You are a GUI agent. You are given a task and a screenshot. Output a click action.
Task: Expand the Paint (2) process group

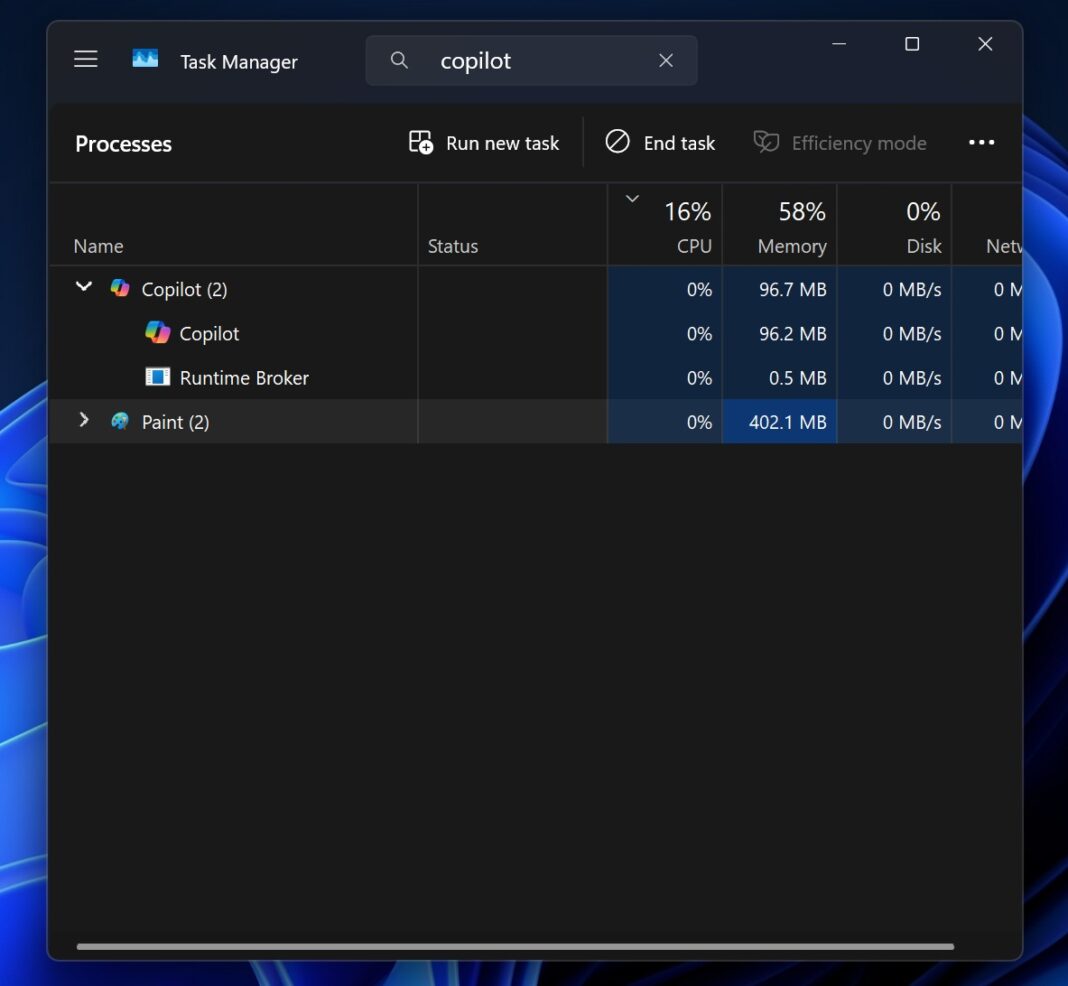click(84, 420)
